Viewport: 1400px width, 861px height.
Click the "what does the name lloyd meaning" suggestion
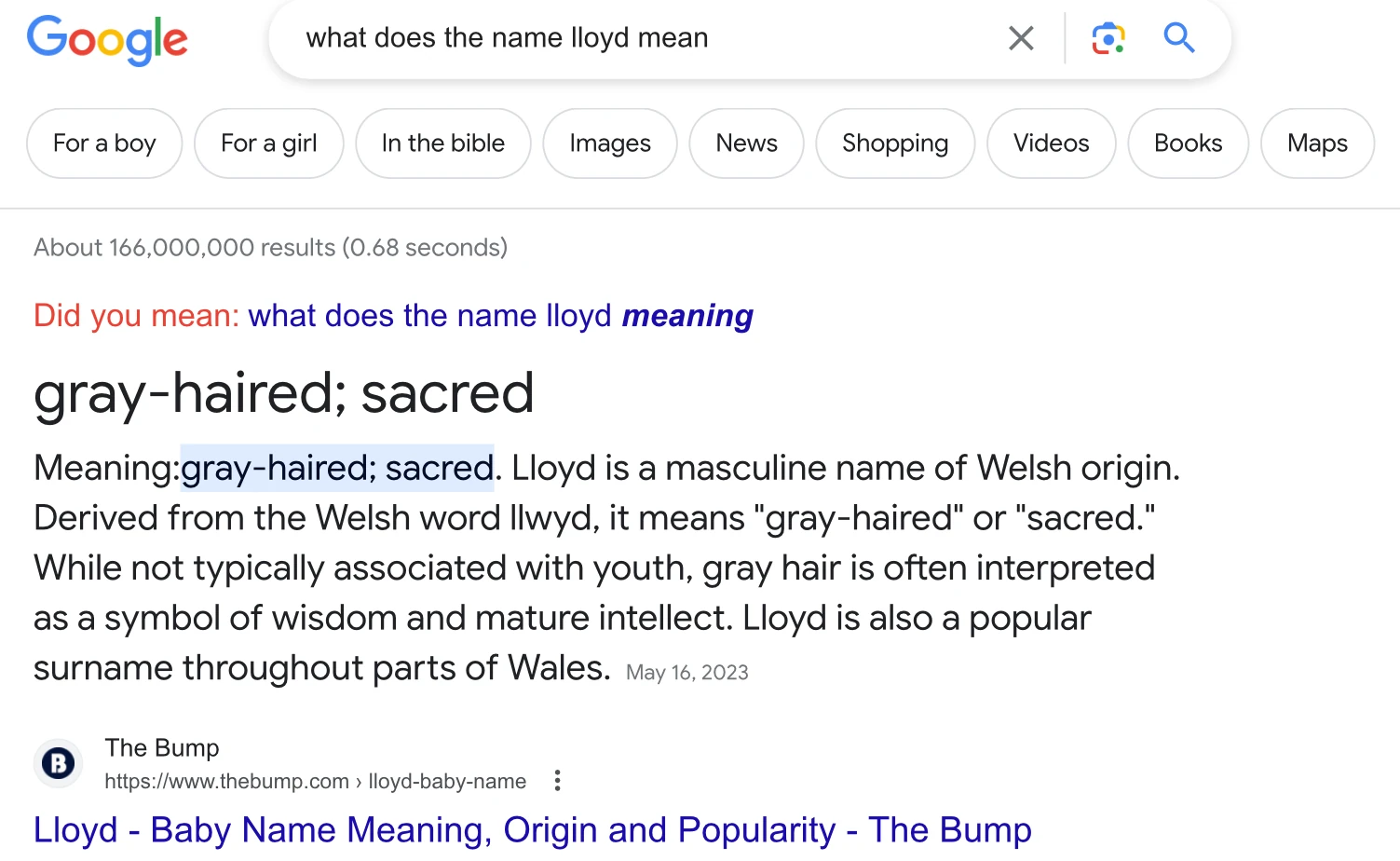pyautogui.click(x=500, y=316)
